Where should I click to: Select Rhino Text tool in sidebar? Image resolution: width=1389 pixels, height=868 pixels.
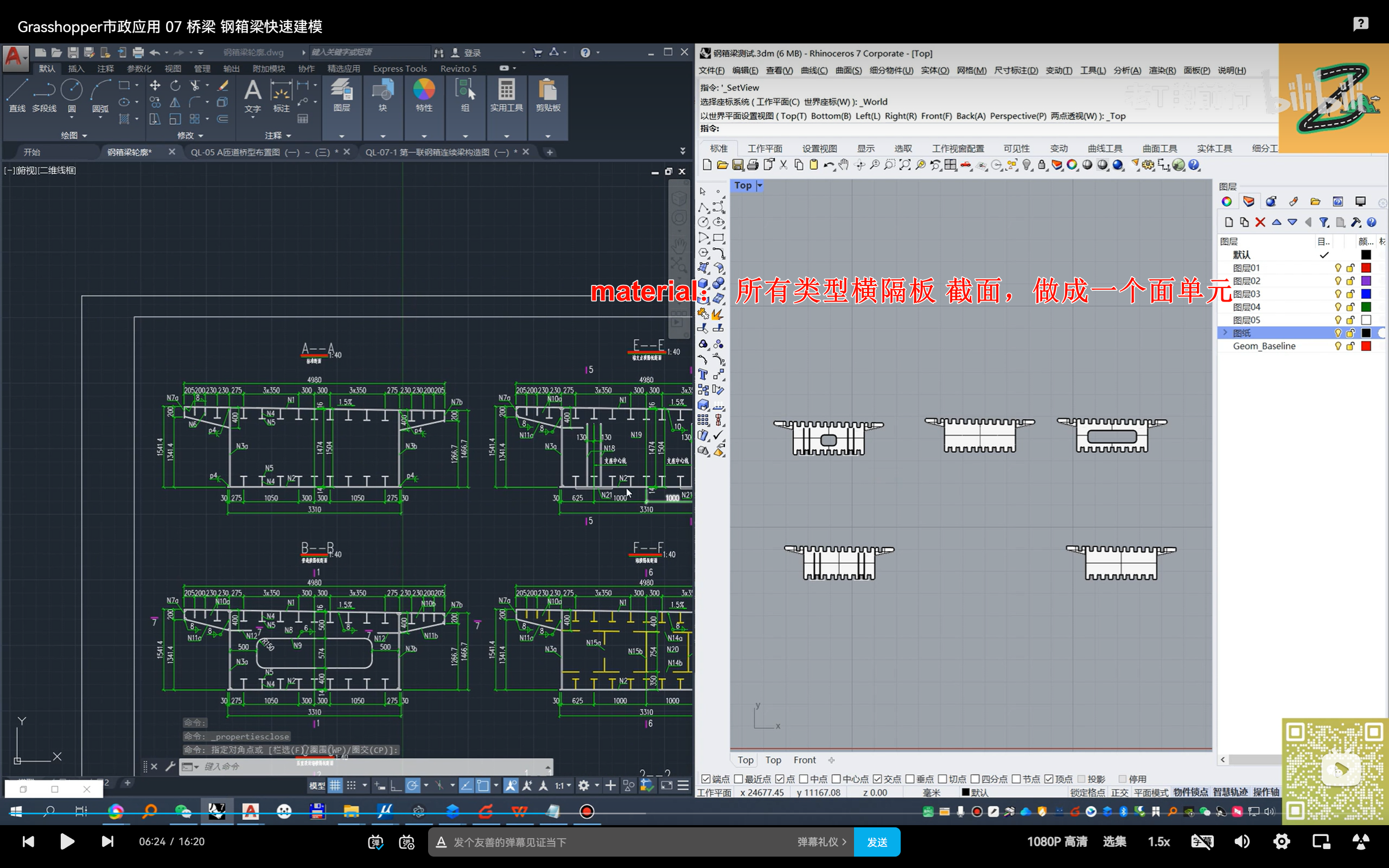[x=703, y=374]
